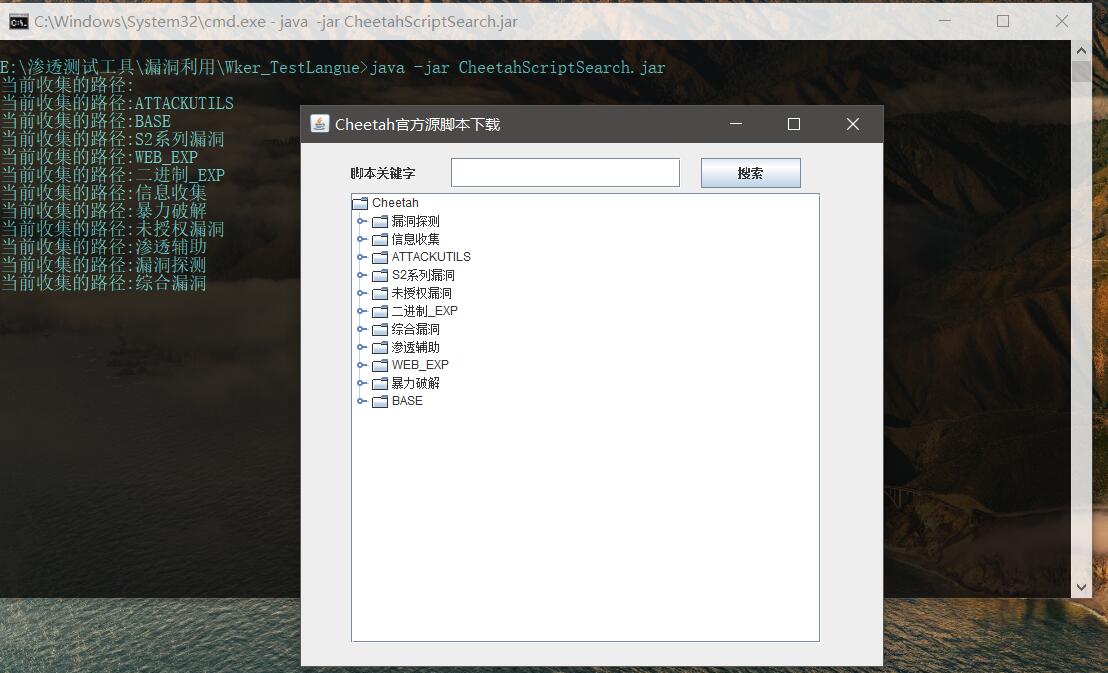Click the ATTACKUTILS folder icon
Screen dimensions: 1108x673
(x=380, y=257)
